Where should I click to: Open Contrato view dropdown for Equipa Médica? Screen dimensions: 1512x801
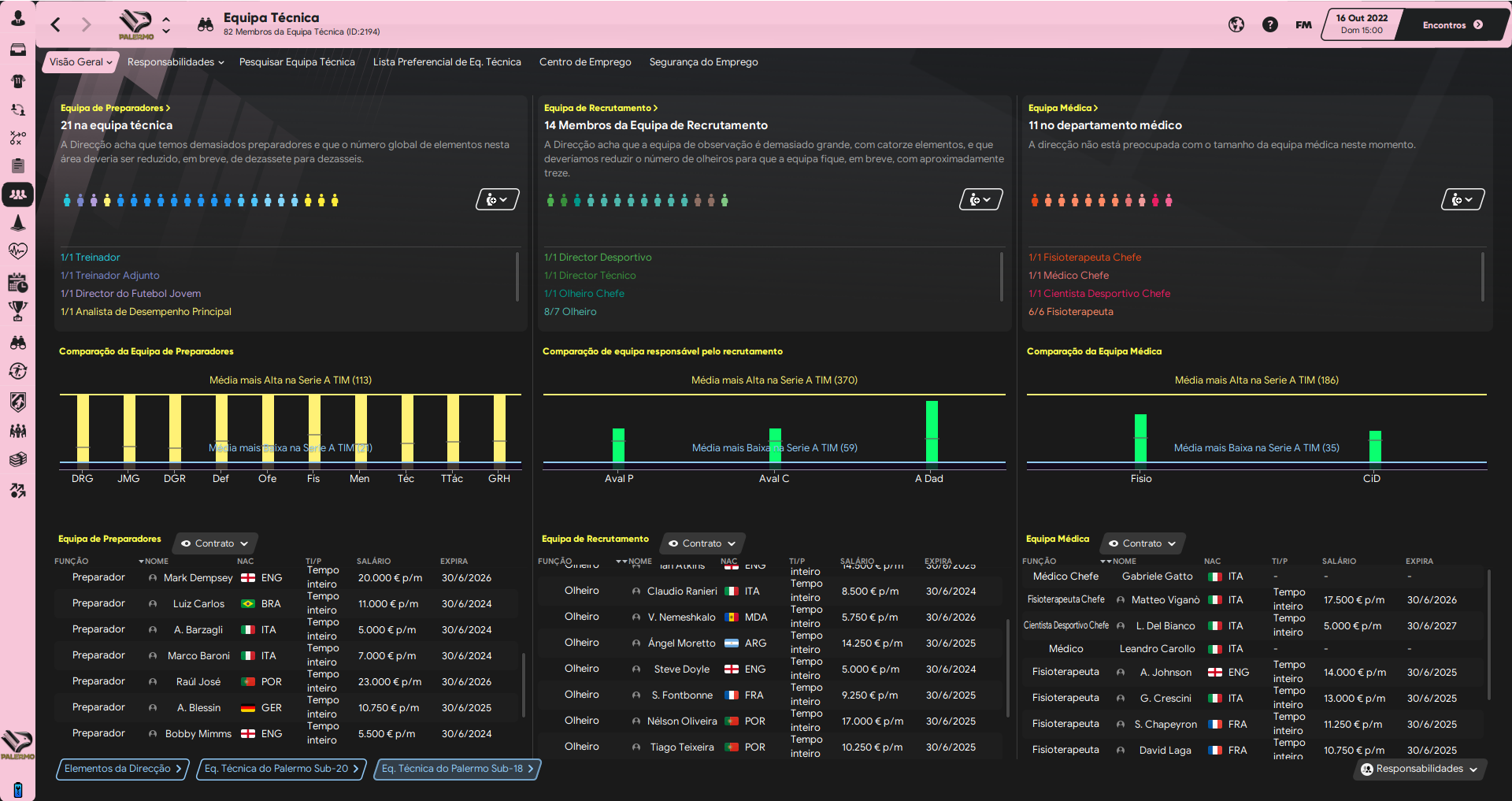tap(1143, 543)
